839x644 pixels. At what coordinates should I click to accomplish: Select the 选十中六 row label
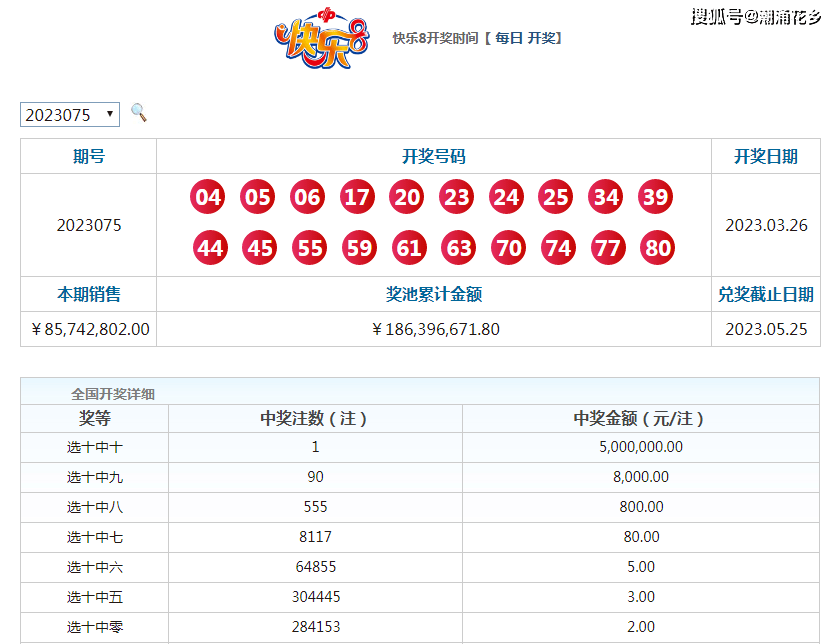pyautogui.click(x=95, y=567)
